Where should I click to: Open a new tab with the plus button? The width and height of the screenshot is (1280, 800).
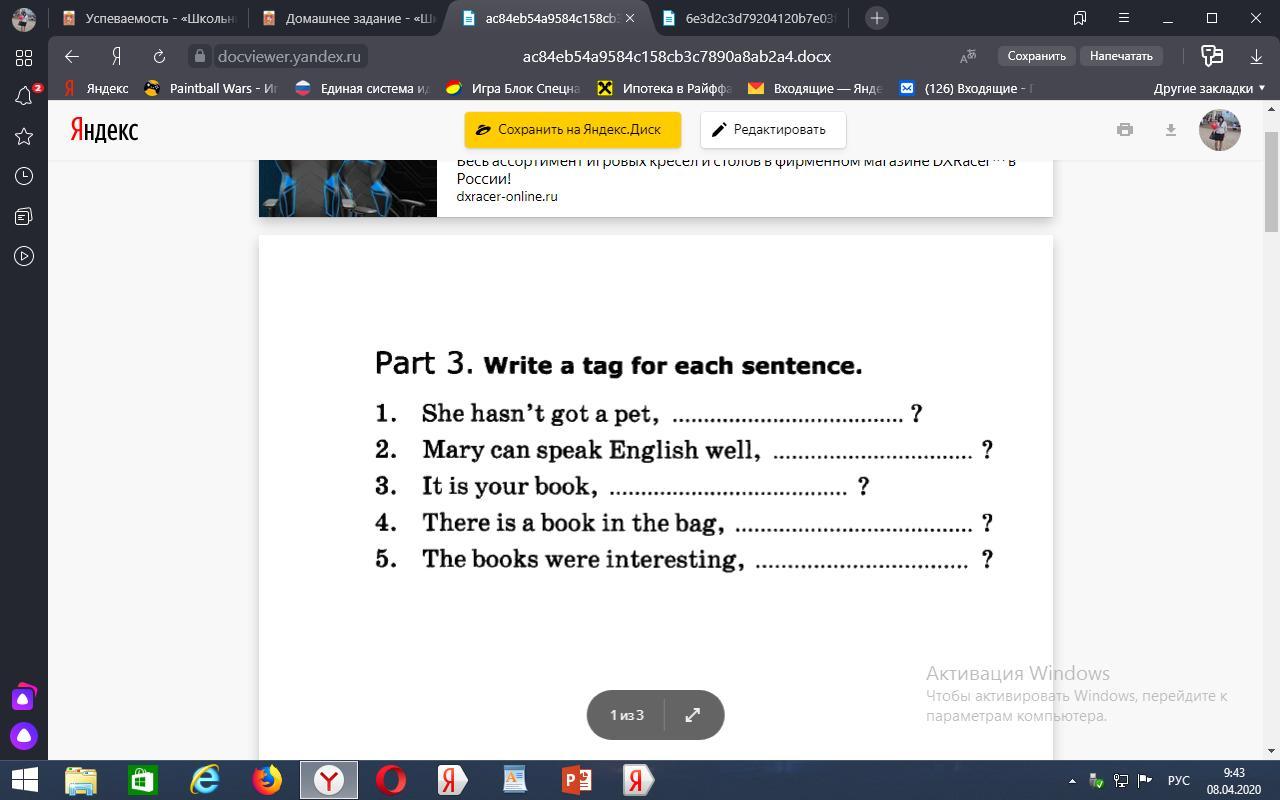click(x=876, y=18)
